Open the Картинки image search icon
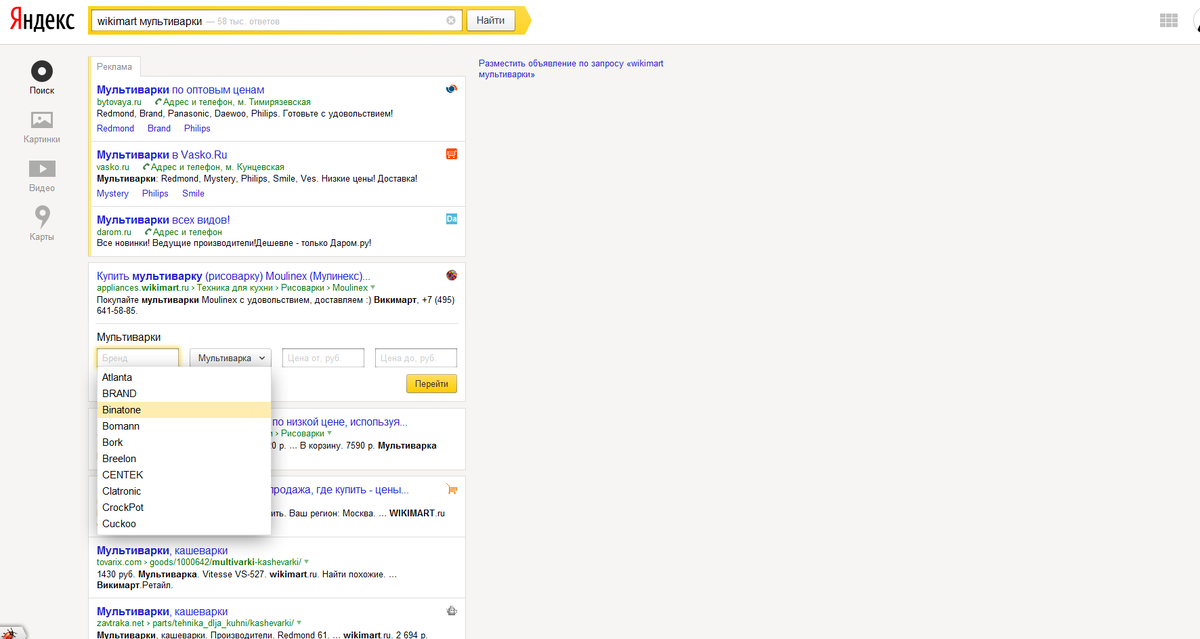This screenshot has height=639, width=1200. 42,120
